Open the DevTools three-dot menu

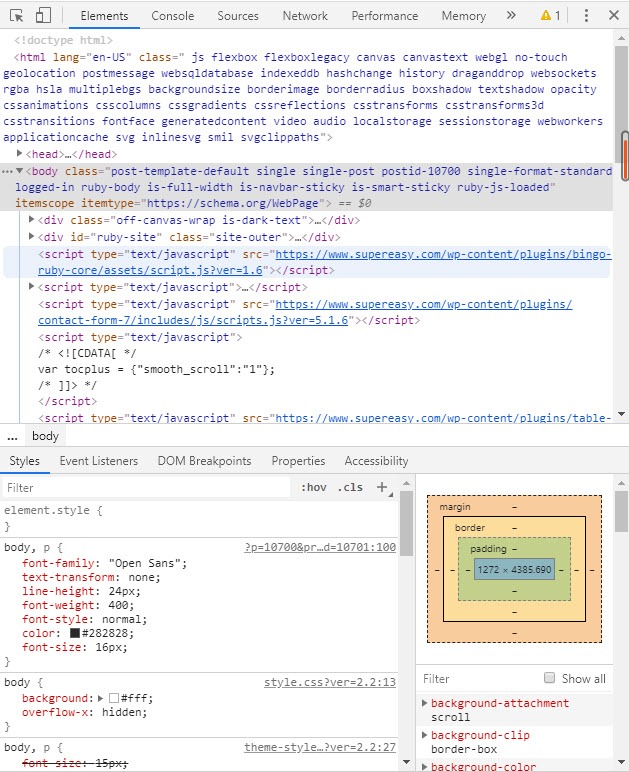pyautogui.click(x=586, y=15)
